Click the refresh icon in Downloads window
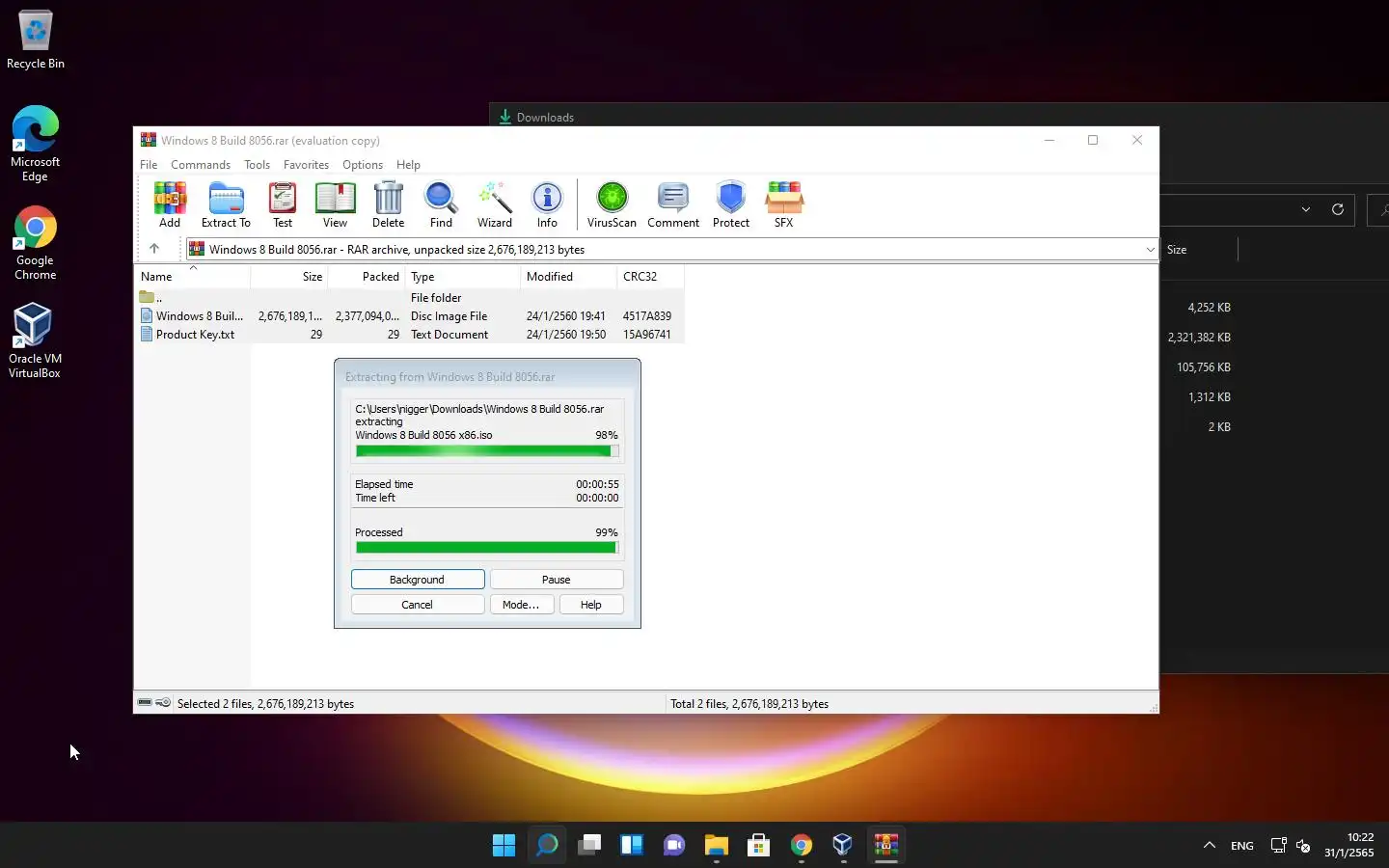This screenshot has height=868, width=1389. tap(1337, 209)
